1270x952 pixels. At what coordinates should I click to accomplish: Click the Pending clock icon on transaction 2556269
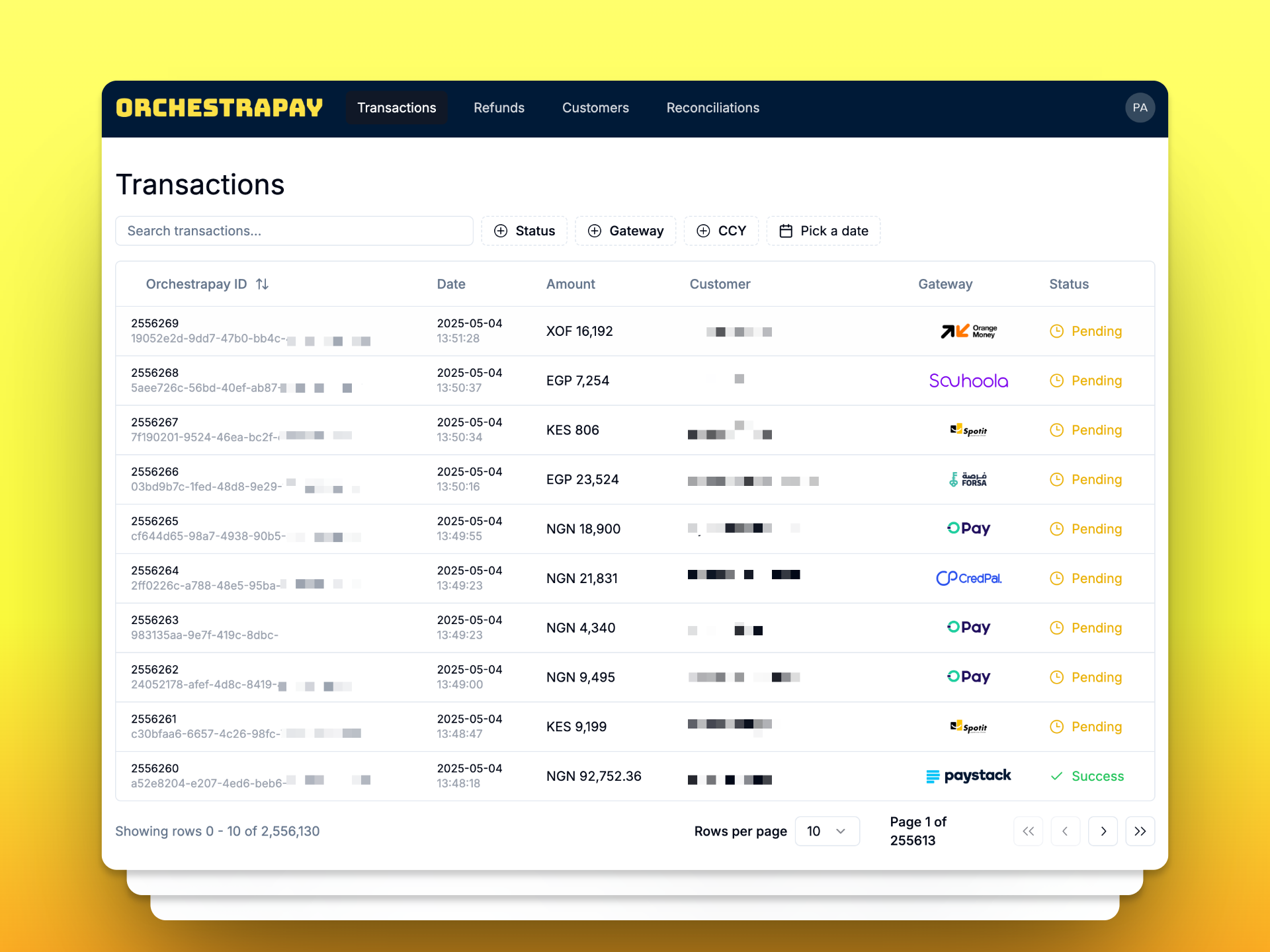click(x=1056, y=331)
